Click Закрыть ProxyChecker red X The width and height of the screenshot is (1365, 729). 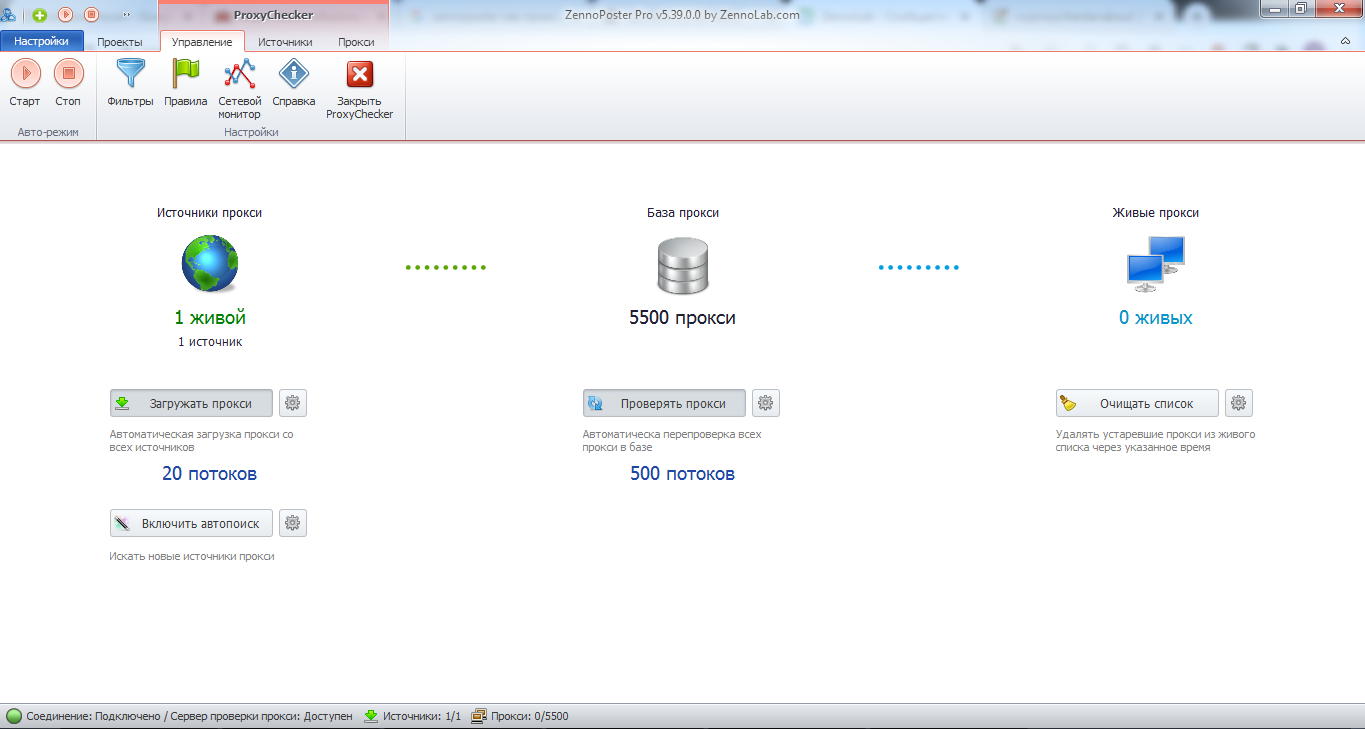coord(359,88)
